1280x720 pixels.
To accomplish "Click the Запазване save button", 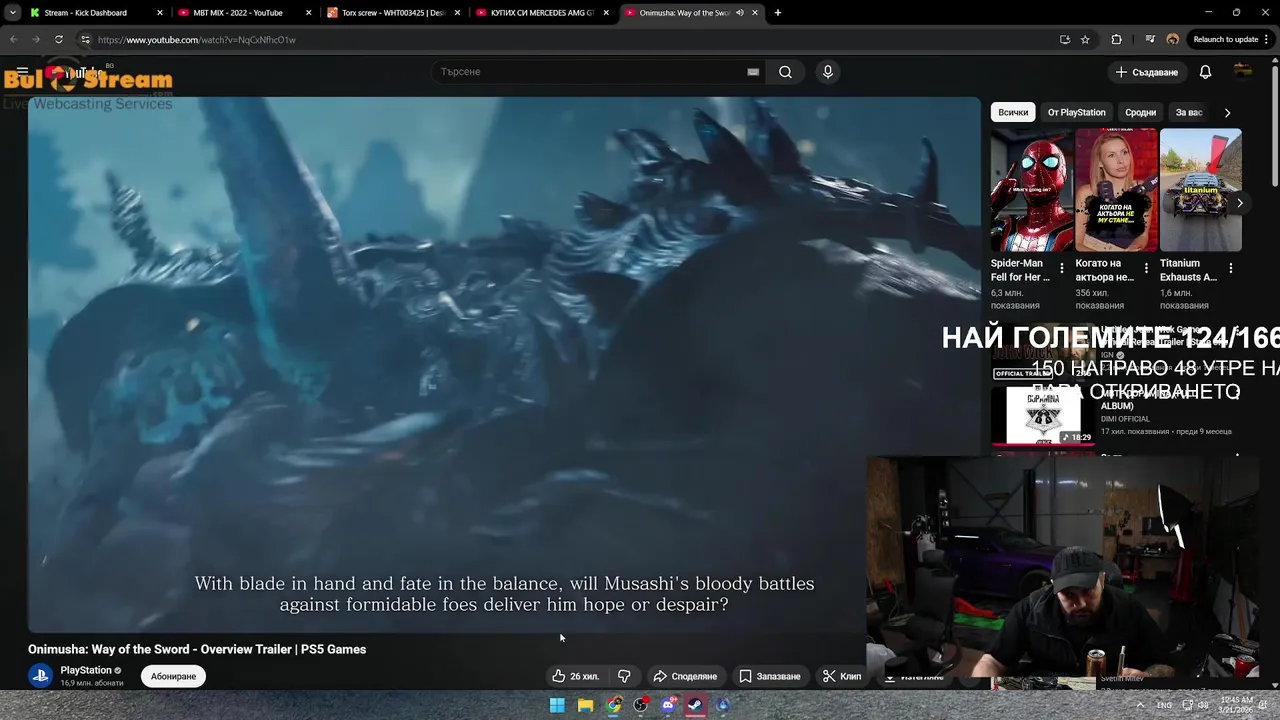I will click(x=769, y=676).
